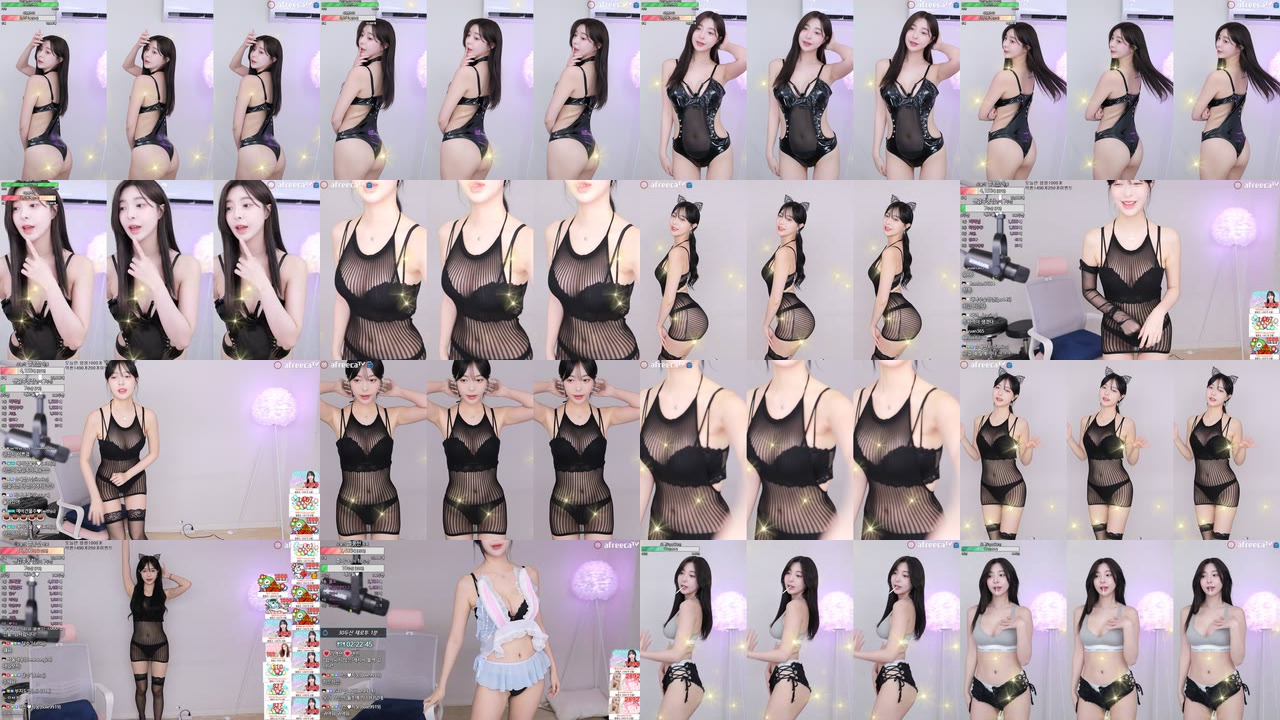The width and height of the screenshot is (1280, 720).
Task: Click the green progress bar in top-left frame
Action: click(28, 5)
